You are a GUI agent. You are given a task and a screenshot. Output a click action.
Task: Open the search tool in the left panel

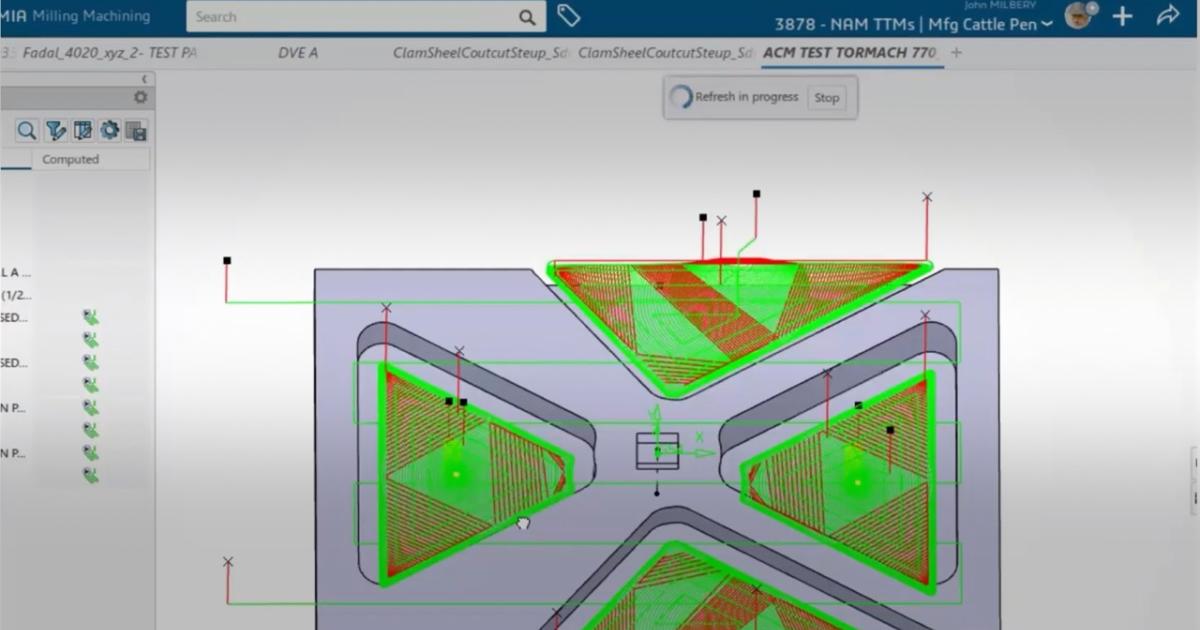26,130
